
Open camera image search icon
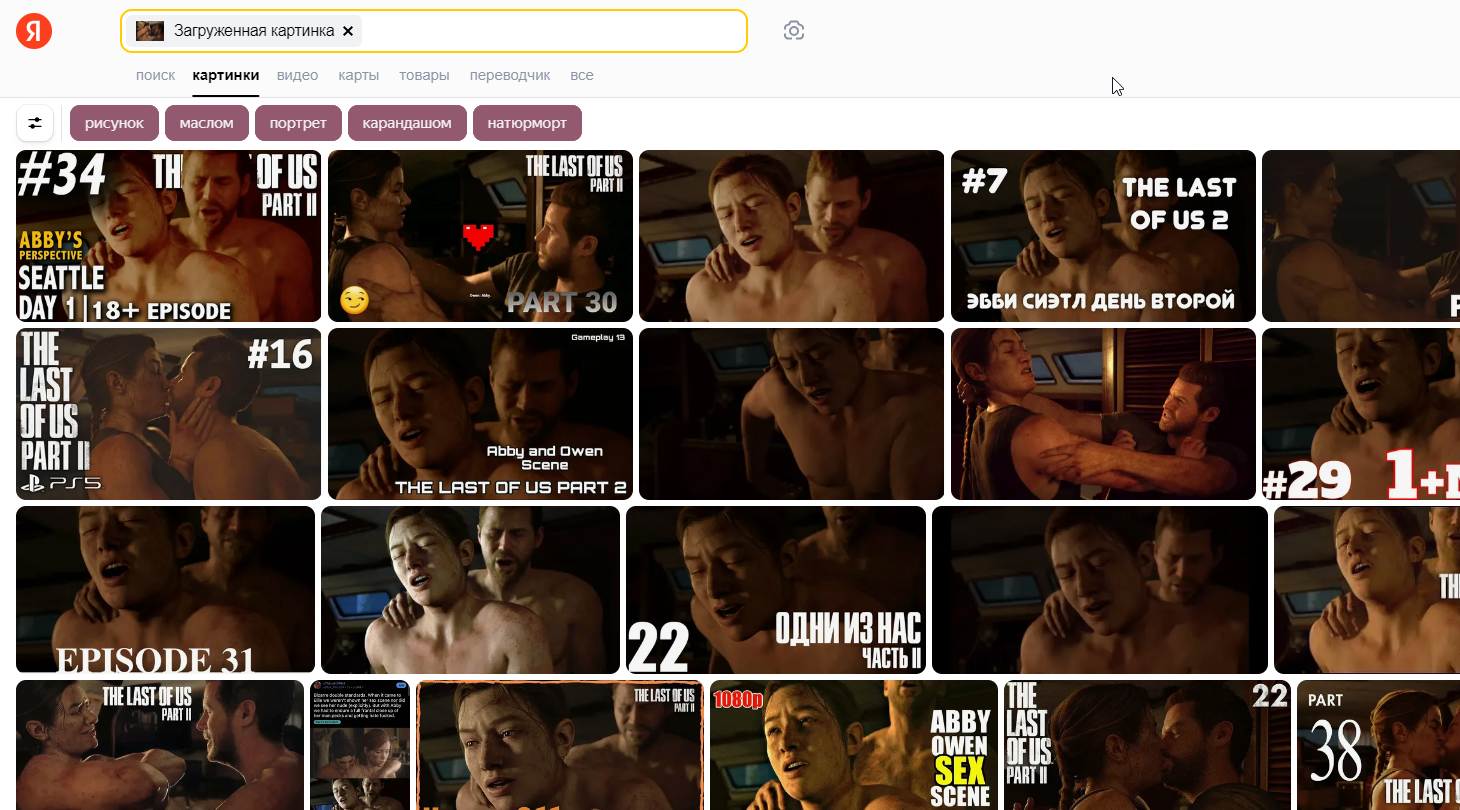click(x=794, y=31)
